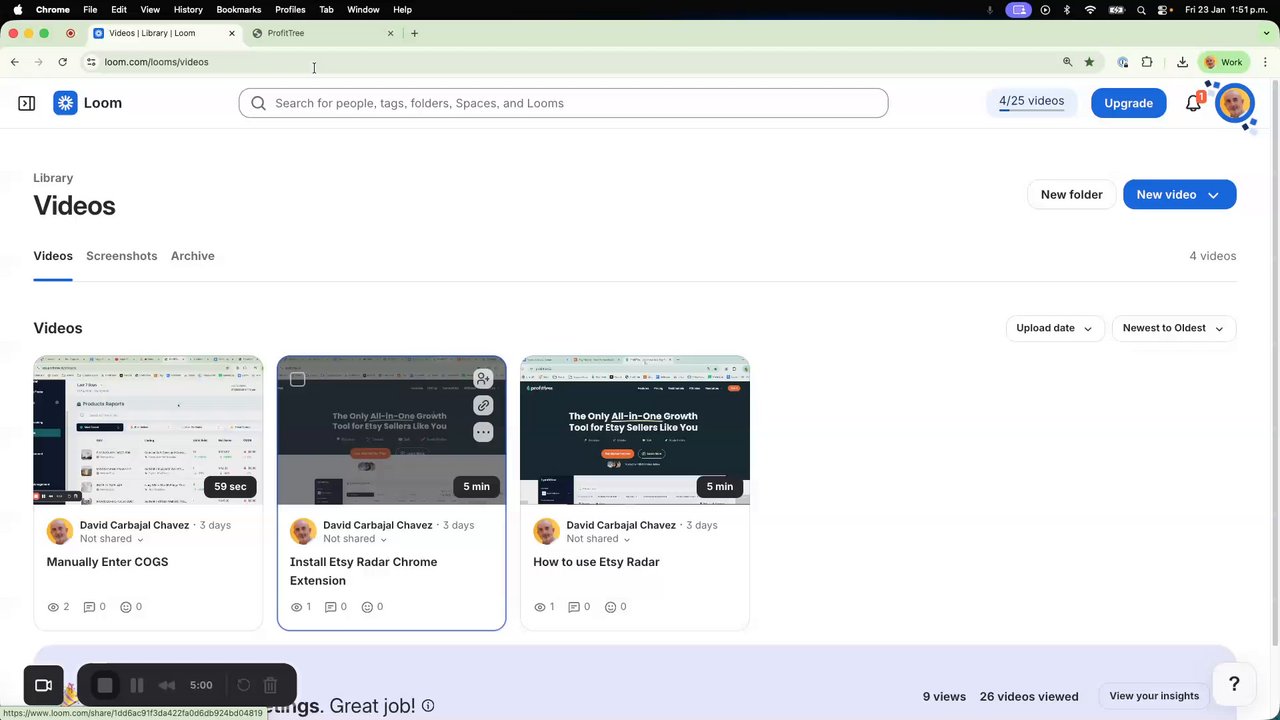Click the Loom logo icon

pyautogui.click(x=65, y=103)
